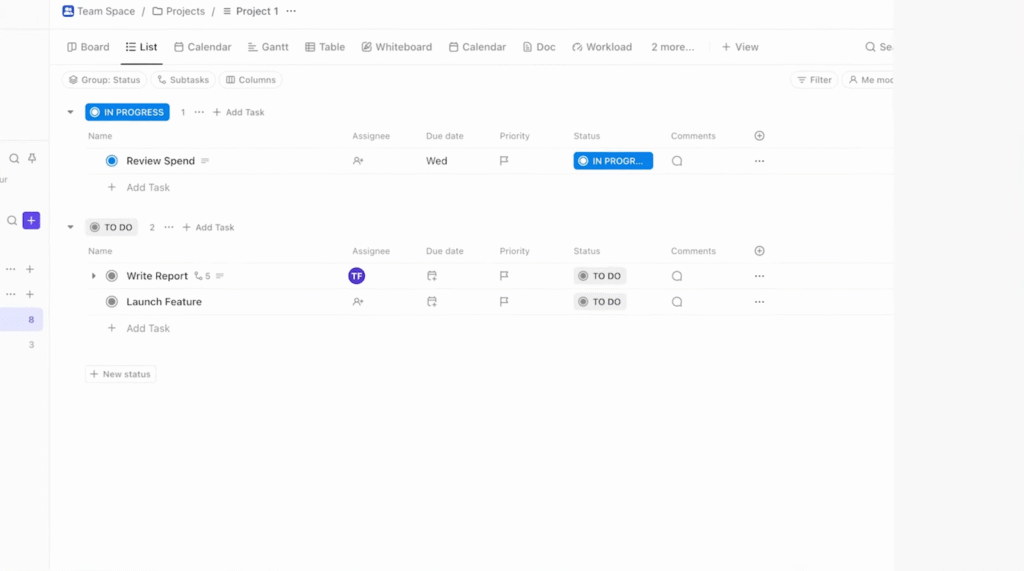Open the Gantt view tab

268,47
